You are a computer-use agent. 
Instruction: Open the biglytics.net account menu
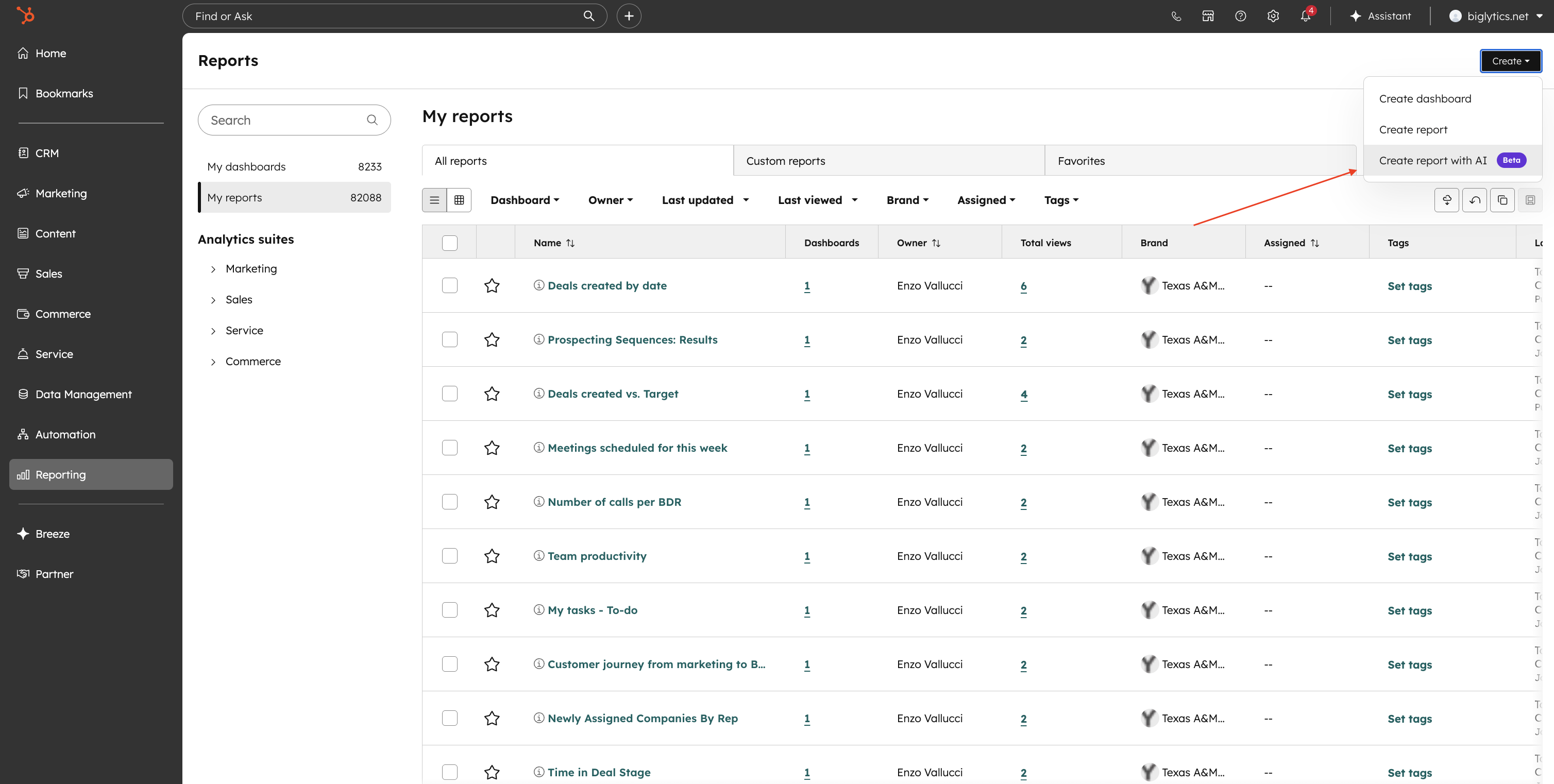click(1495, 16)
